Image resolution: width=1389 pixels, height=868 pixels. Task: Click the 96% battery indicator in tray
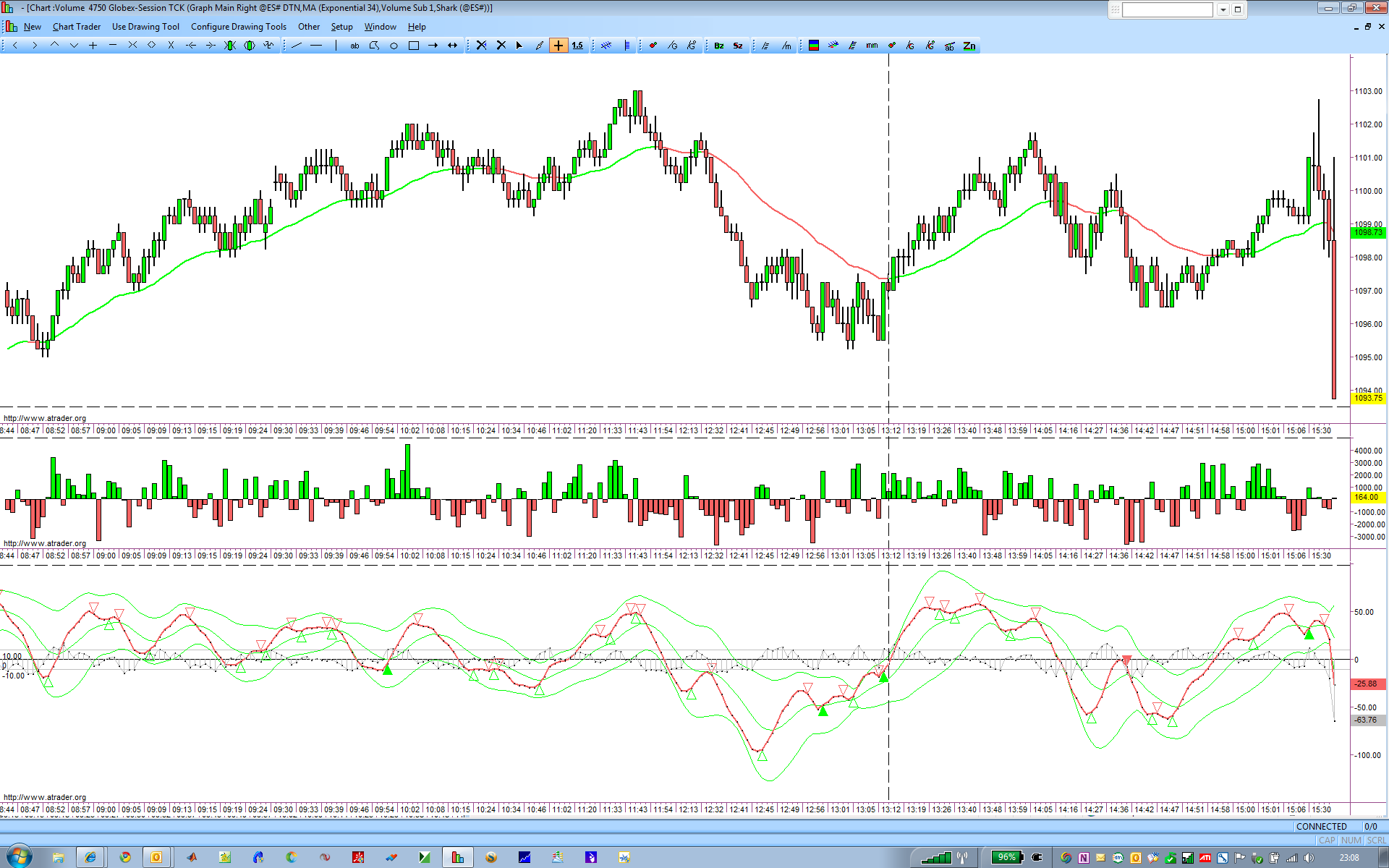[x=1007, y=857]
